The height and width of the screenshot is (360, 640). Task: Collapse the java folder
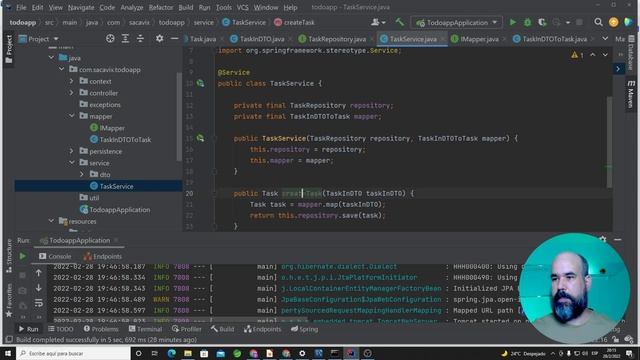point(51,58)
